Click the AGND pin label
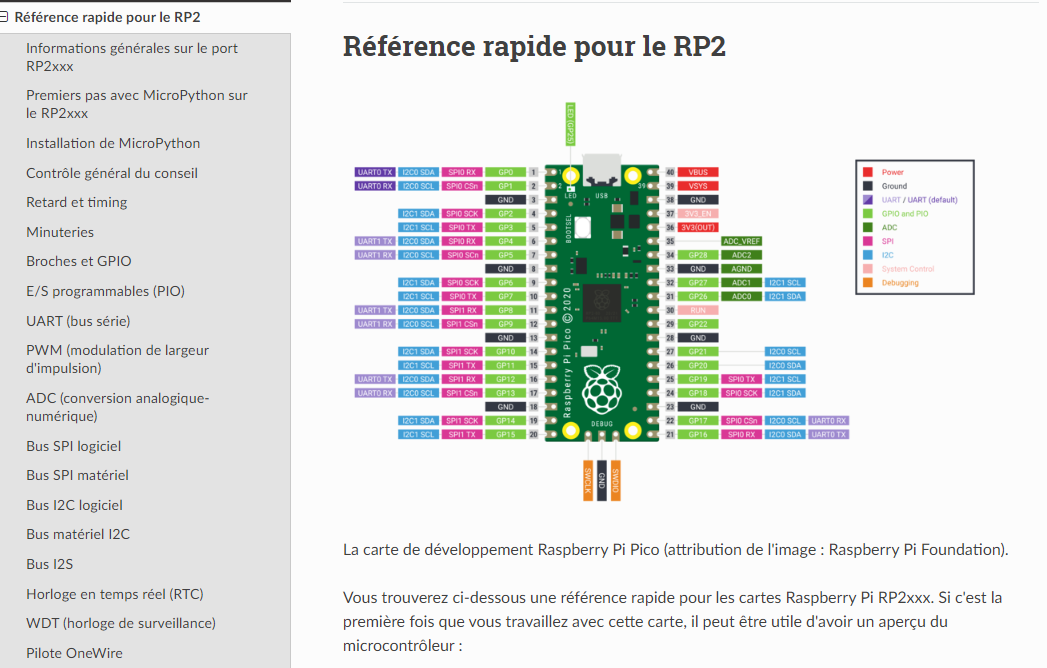 pos(741,269)
